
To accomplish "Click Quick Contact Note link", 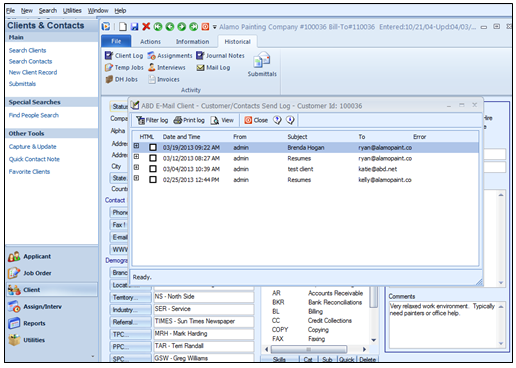I will [x=34, y=159].
